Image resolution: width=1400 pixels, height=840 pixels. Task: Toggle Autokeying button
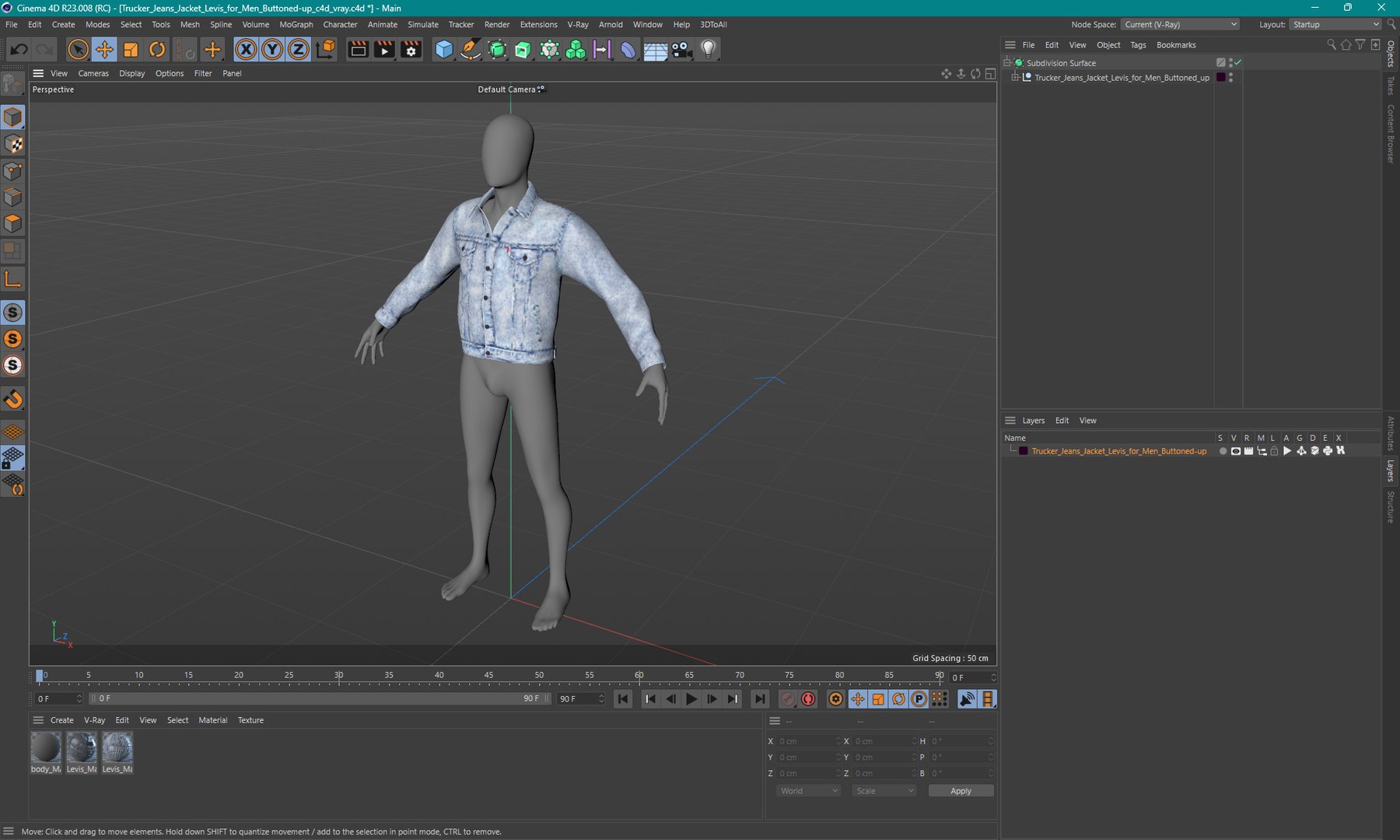click(809, 699)
